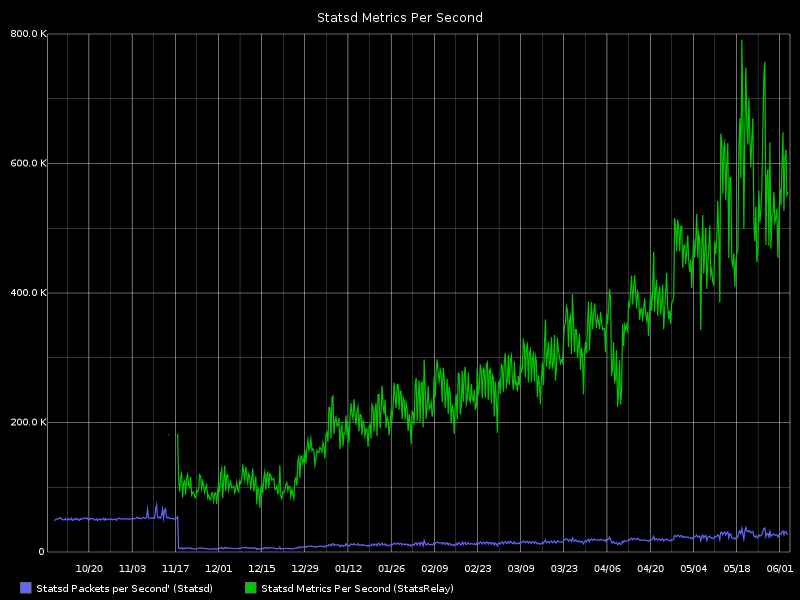Click the 05/04 date label

point(694,568)
